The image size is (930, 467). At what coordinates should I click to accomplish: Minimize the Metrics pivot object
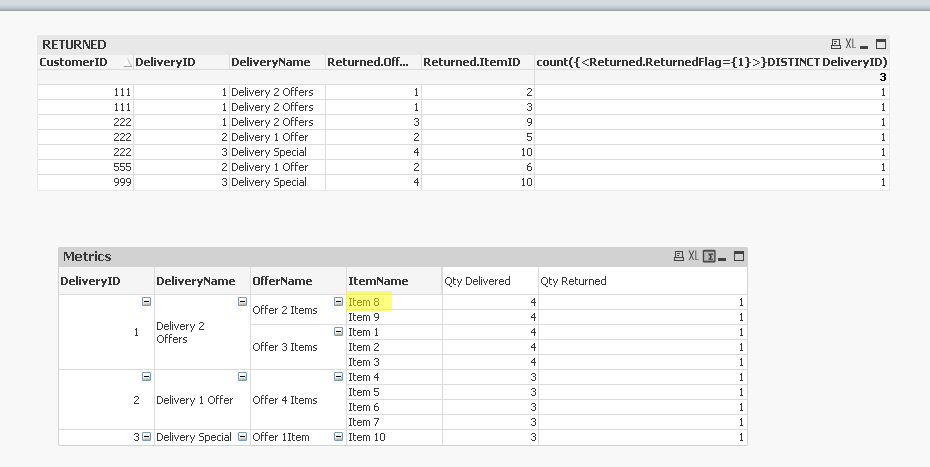[722, 257]
